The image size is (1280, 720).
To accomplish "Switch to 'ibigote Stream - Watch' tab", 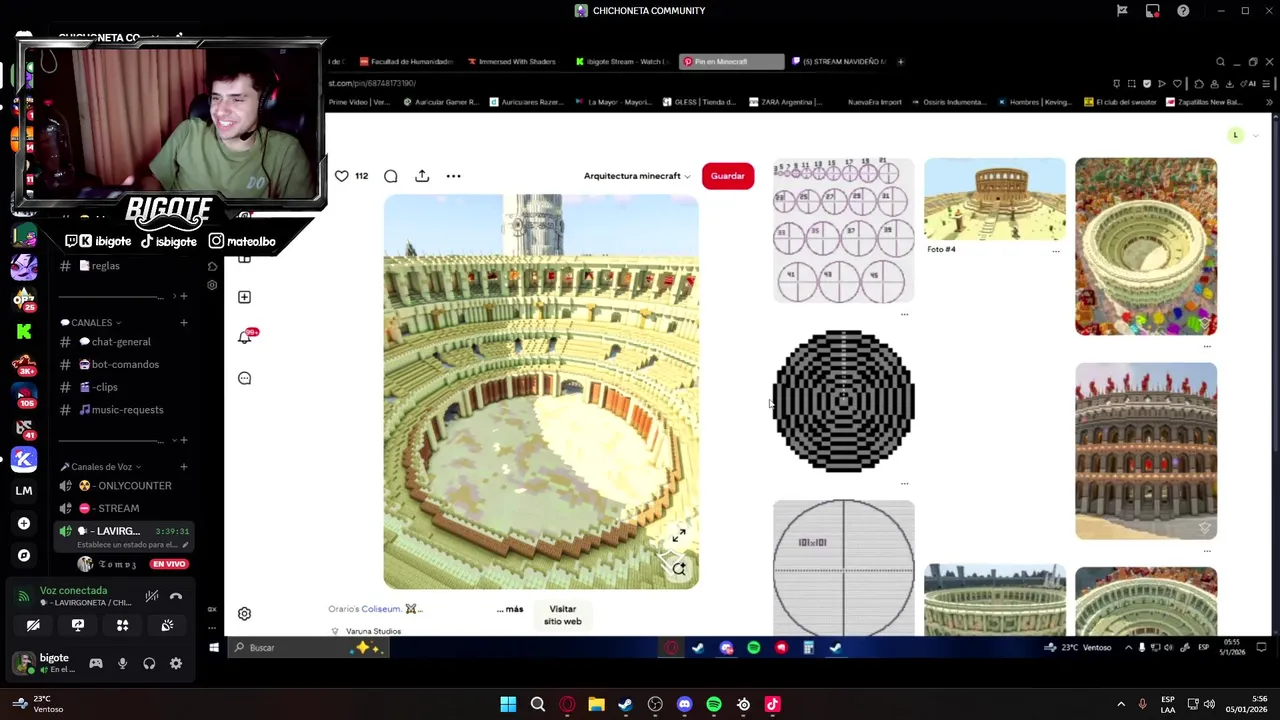I will (622, 61).
